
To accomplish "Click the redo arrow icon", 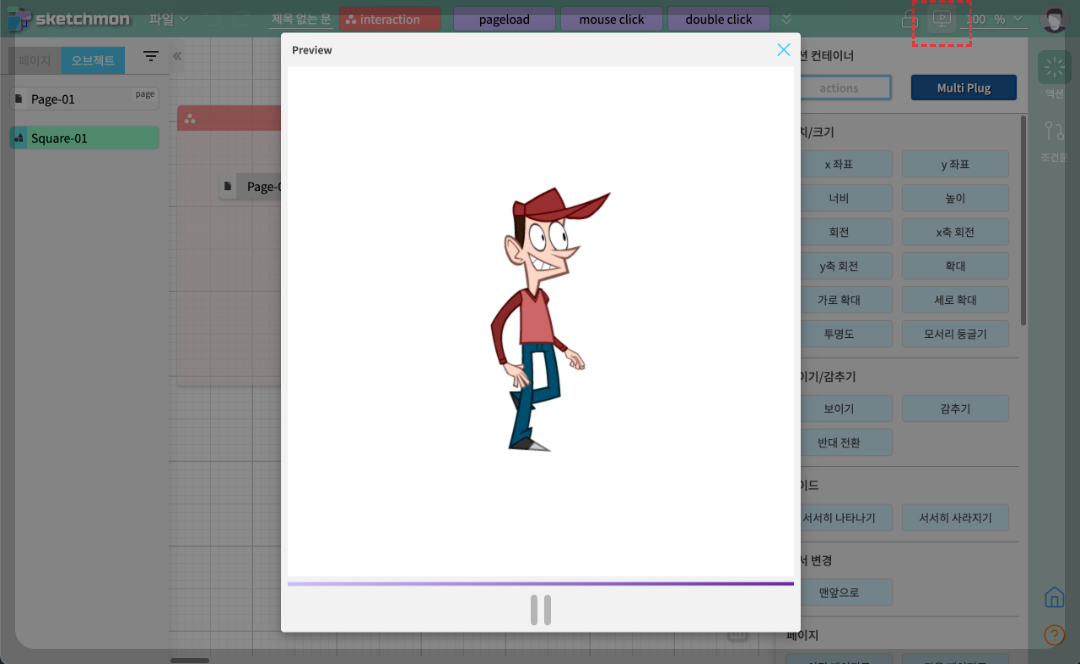I will 240,19.
